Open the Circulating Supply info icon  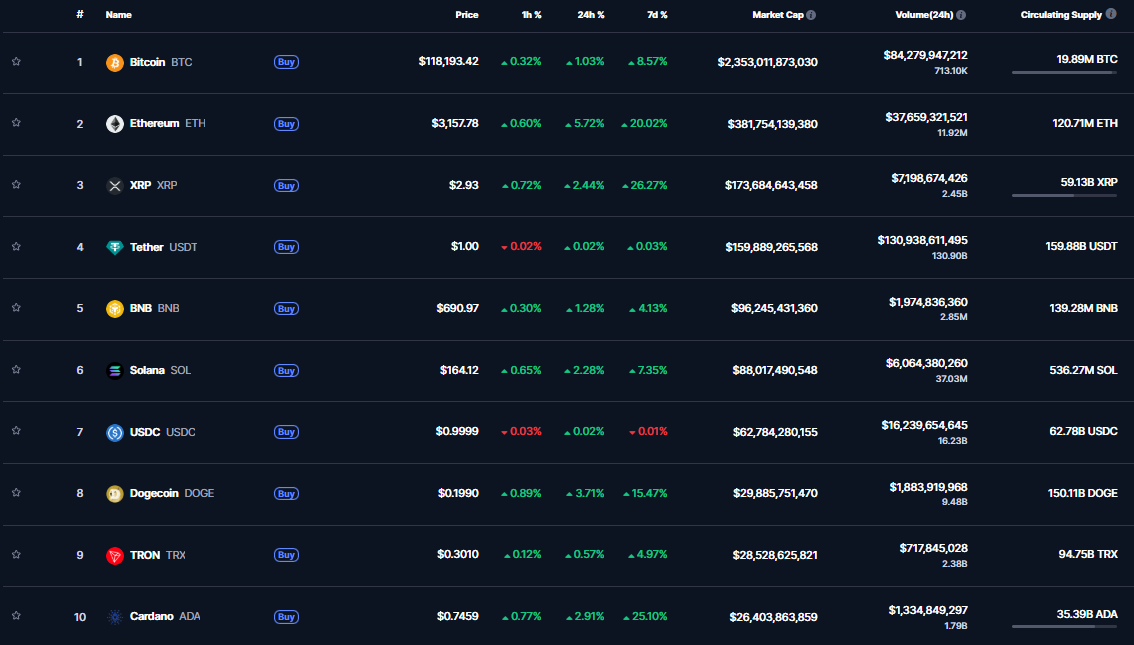click(1111, 15)
